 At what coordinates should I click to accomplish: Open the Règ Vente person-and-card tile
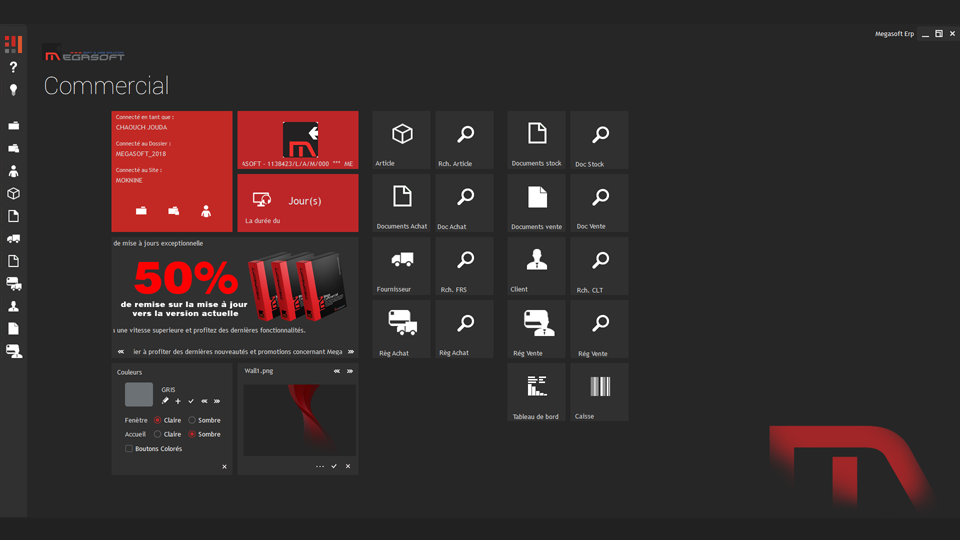point(536,329)
